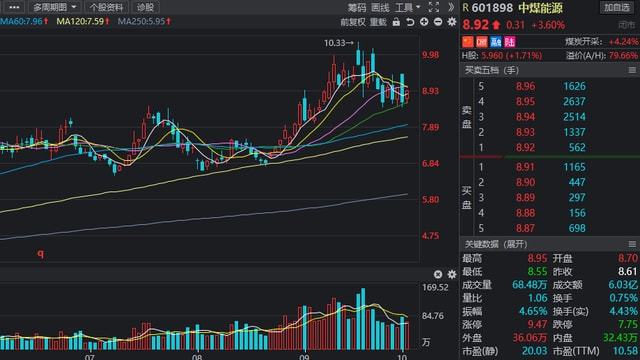The width and height of the screenshot is (640, 360).
Task: Open the 诊股 tab
Action: (x=145, y=7)
